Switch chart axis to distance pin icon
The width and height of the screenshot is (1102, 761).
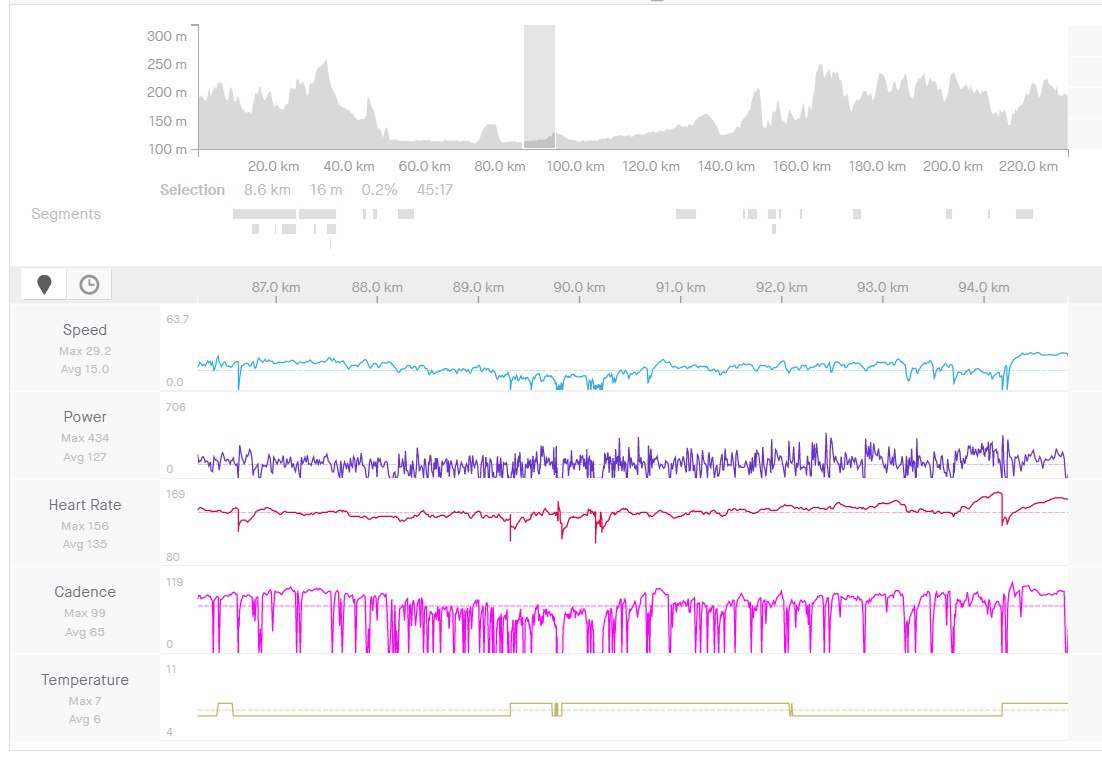click(44, 285)
